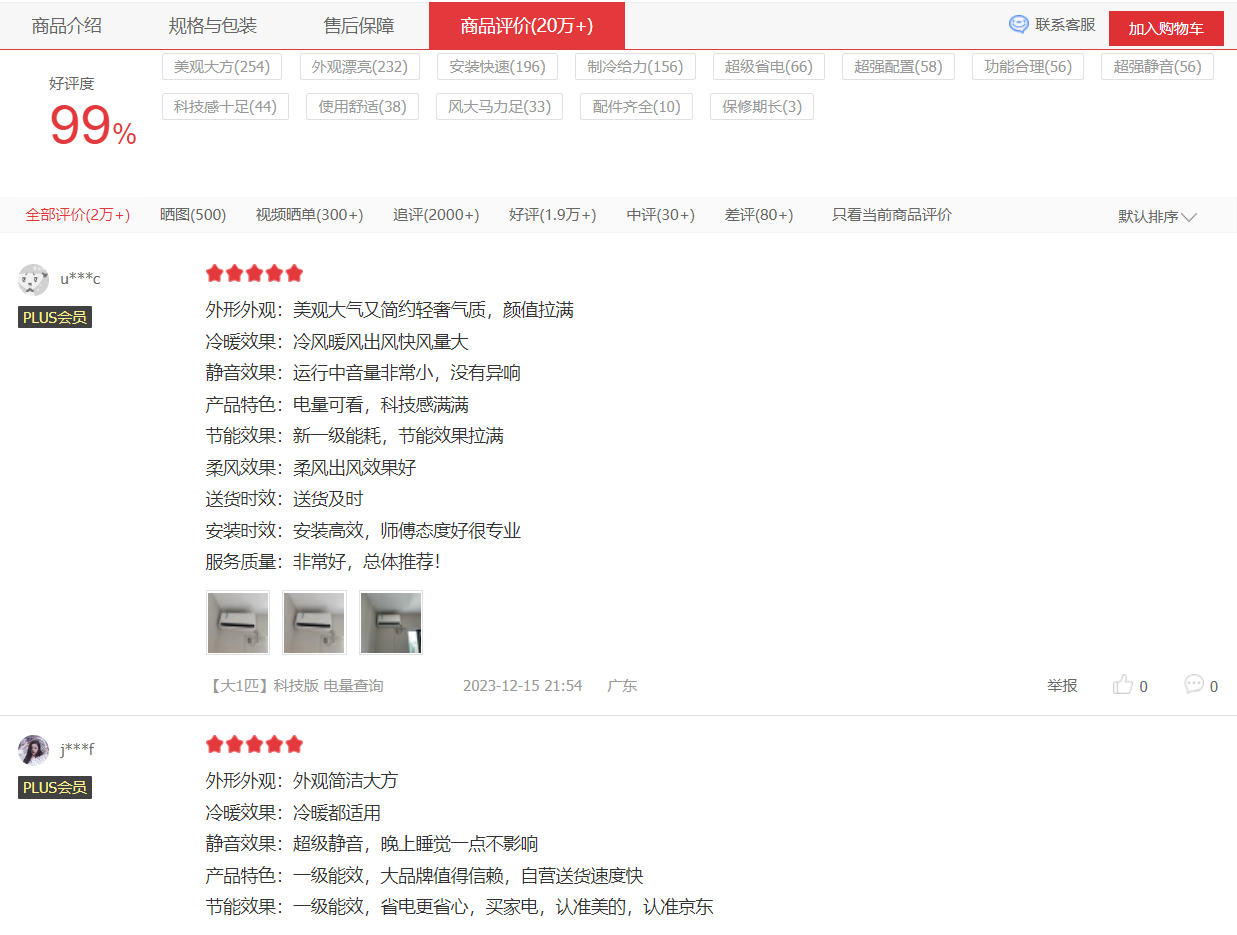The image size is (1237, 935).
Task: Select the 安装快速(196) tag
Action: (498, 67)
